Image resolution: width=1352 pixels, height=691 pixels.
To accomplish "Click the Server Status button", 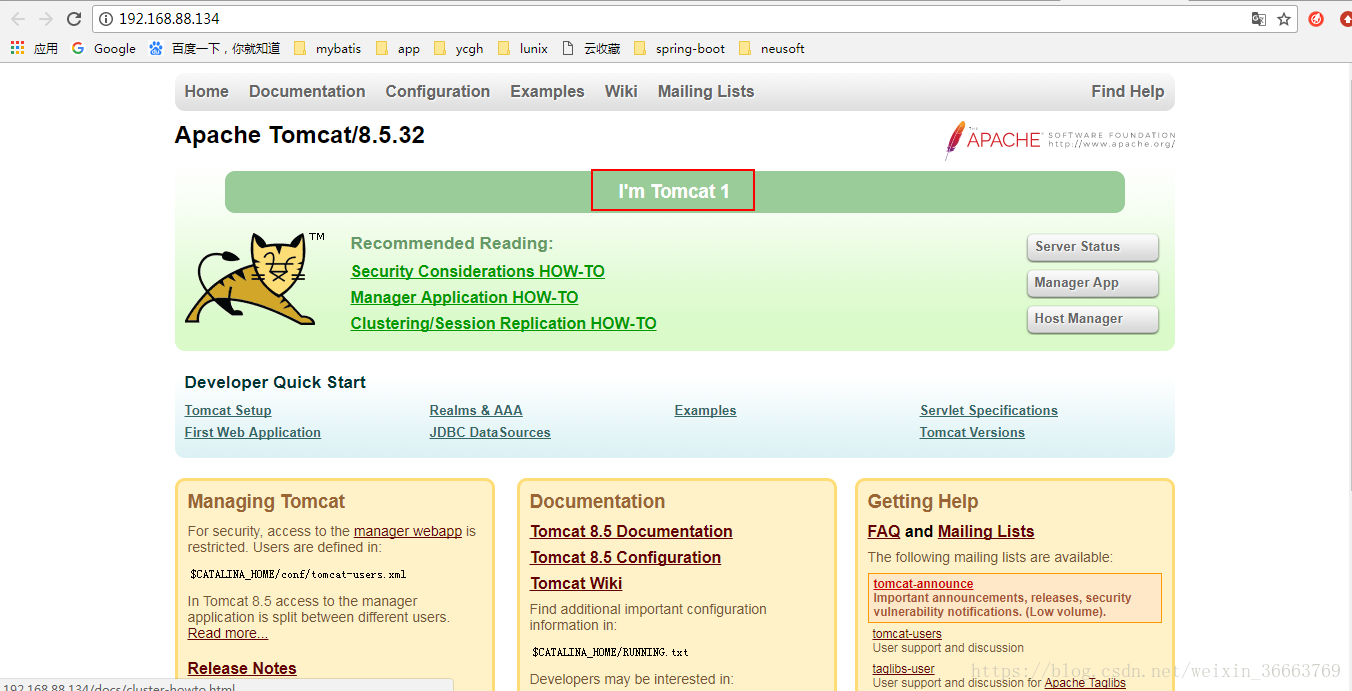I will [x=1092, y=247].
